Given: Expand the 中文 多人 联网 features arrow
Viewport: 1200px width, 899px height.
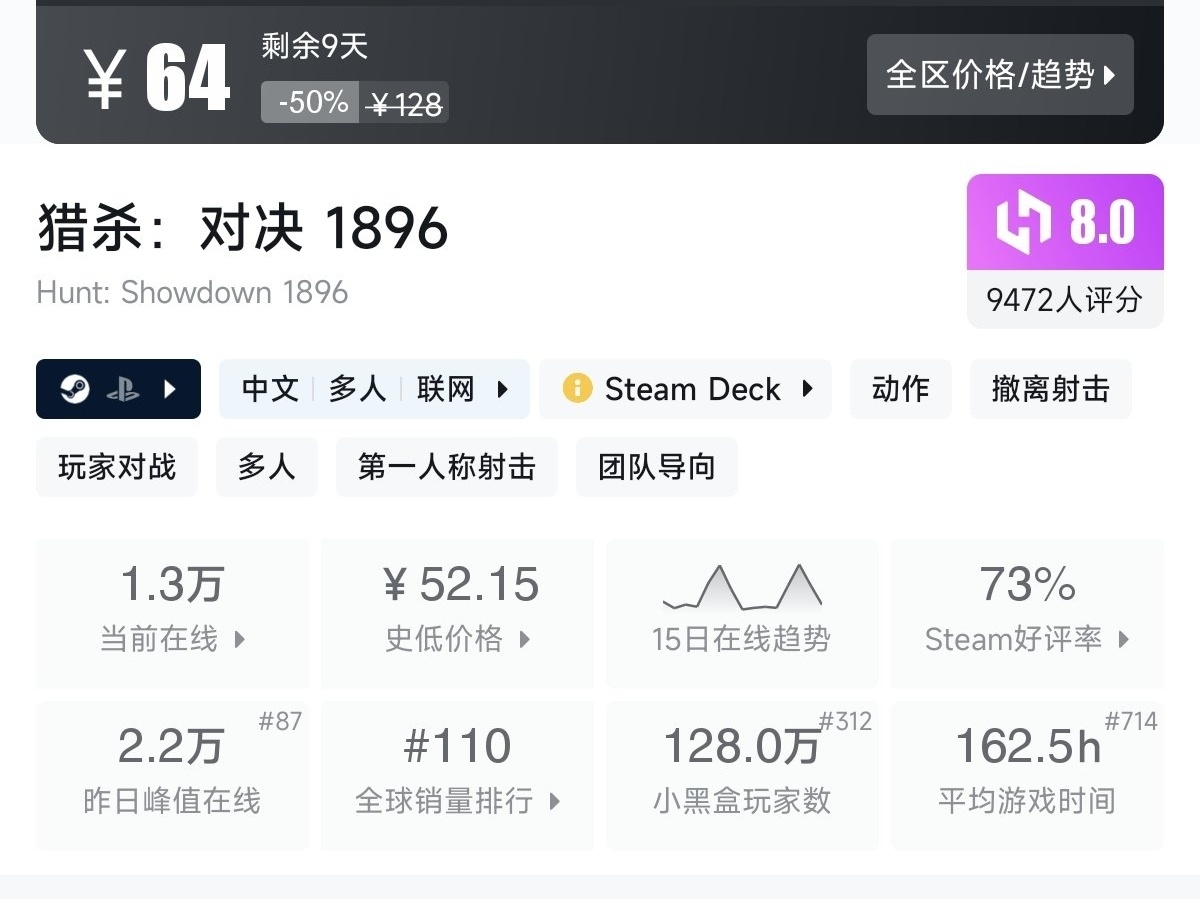Looking at the screenshot, I should coord(504,389).
